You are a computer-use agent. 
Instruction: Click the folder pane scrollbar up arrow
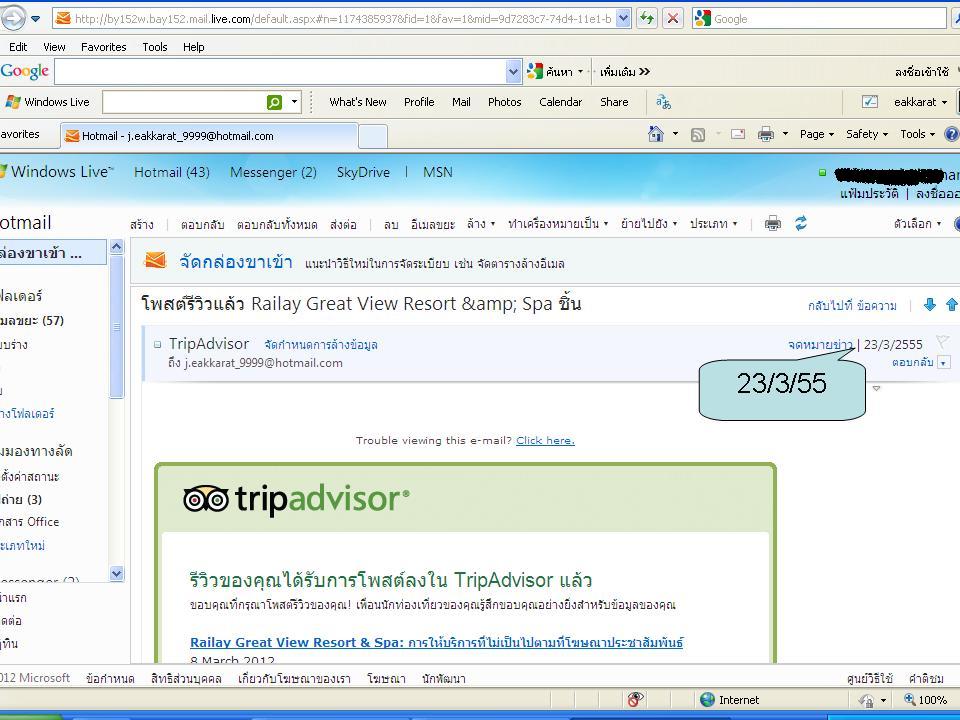[116, 247]
